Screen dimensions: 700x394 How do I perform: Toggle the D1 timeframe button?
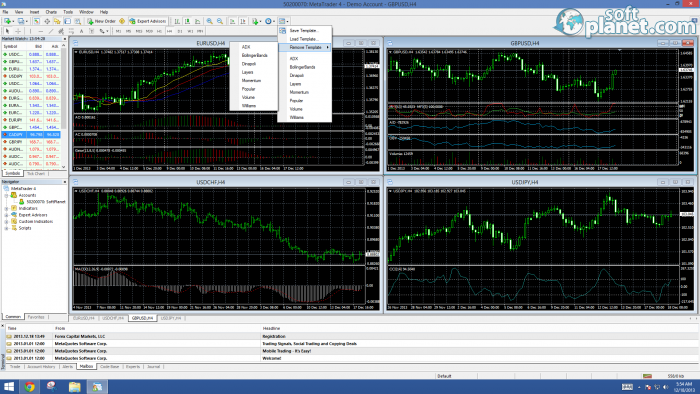(180, 31)
